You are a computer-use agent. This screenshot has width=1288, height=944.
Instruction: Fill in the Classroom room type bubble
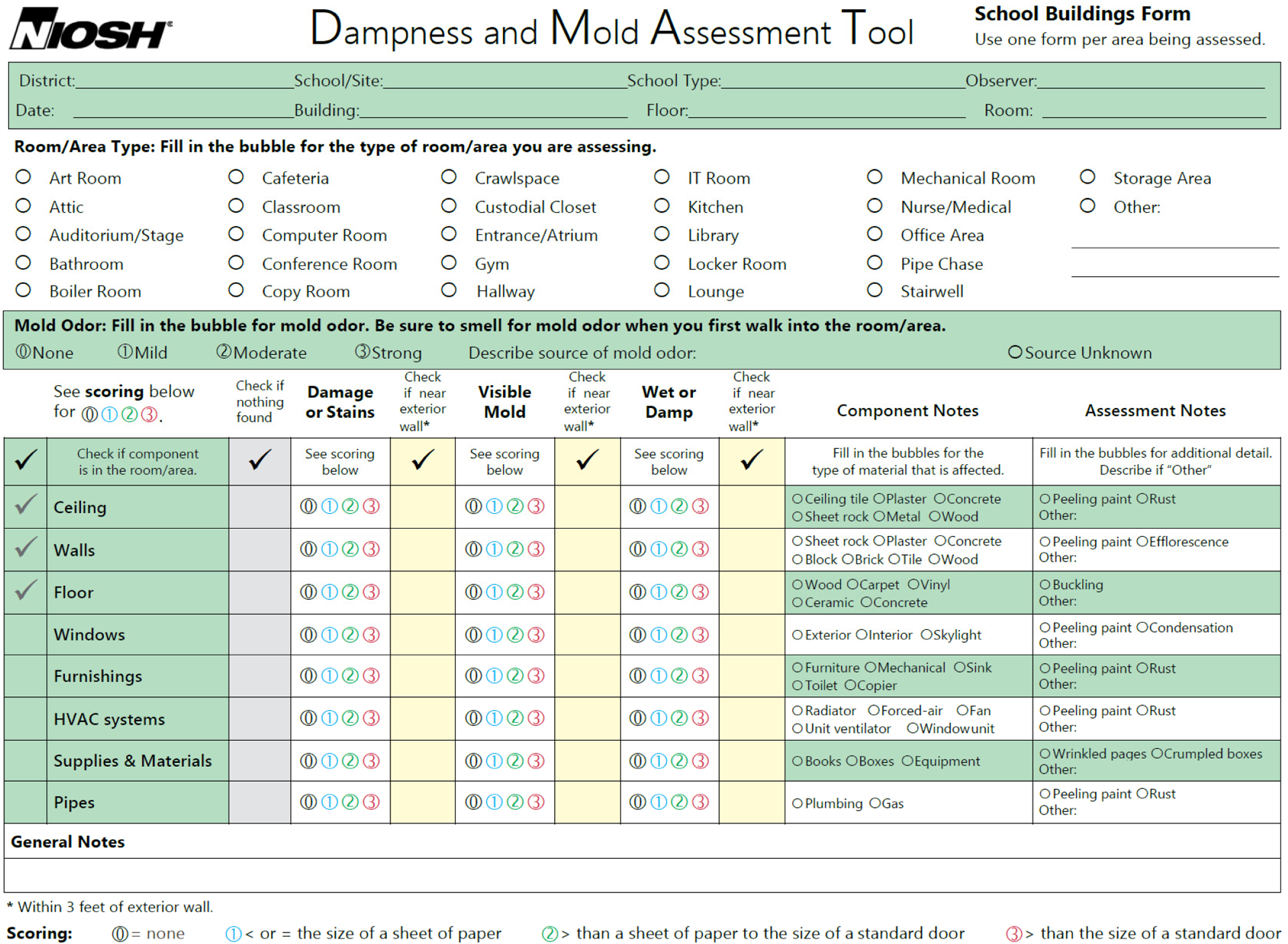[235, 206]
